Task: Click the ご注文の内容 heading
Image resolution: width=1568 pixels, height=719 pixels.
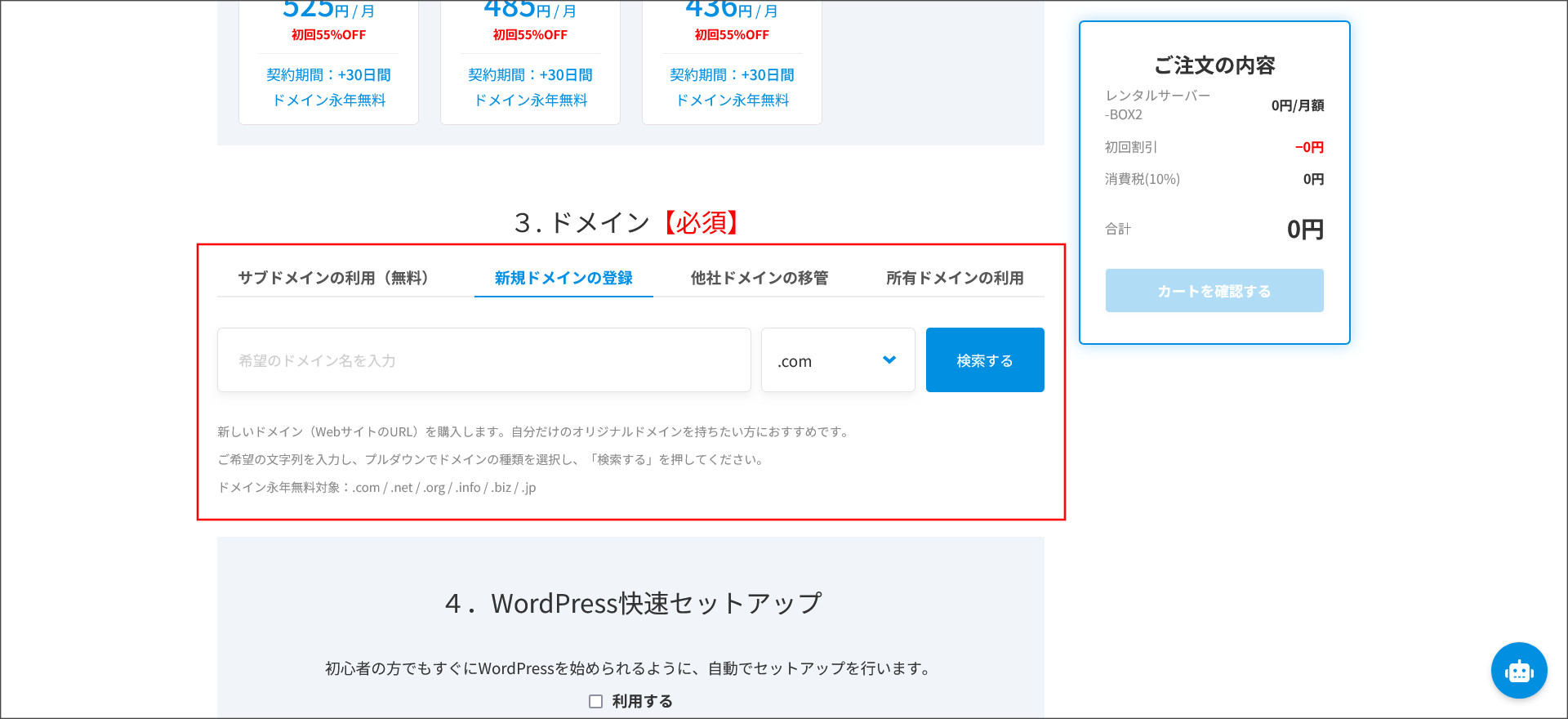Action: [x=1214, y=65]
